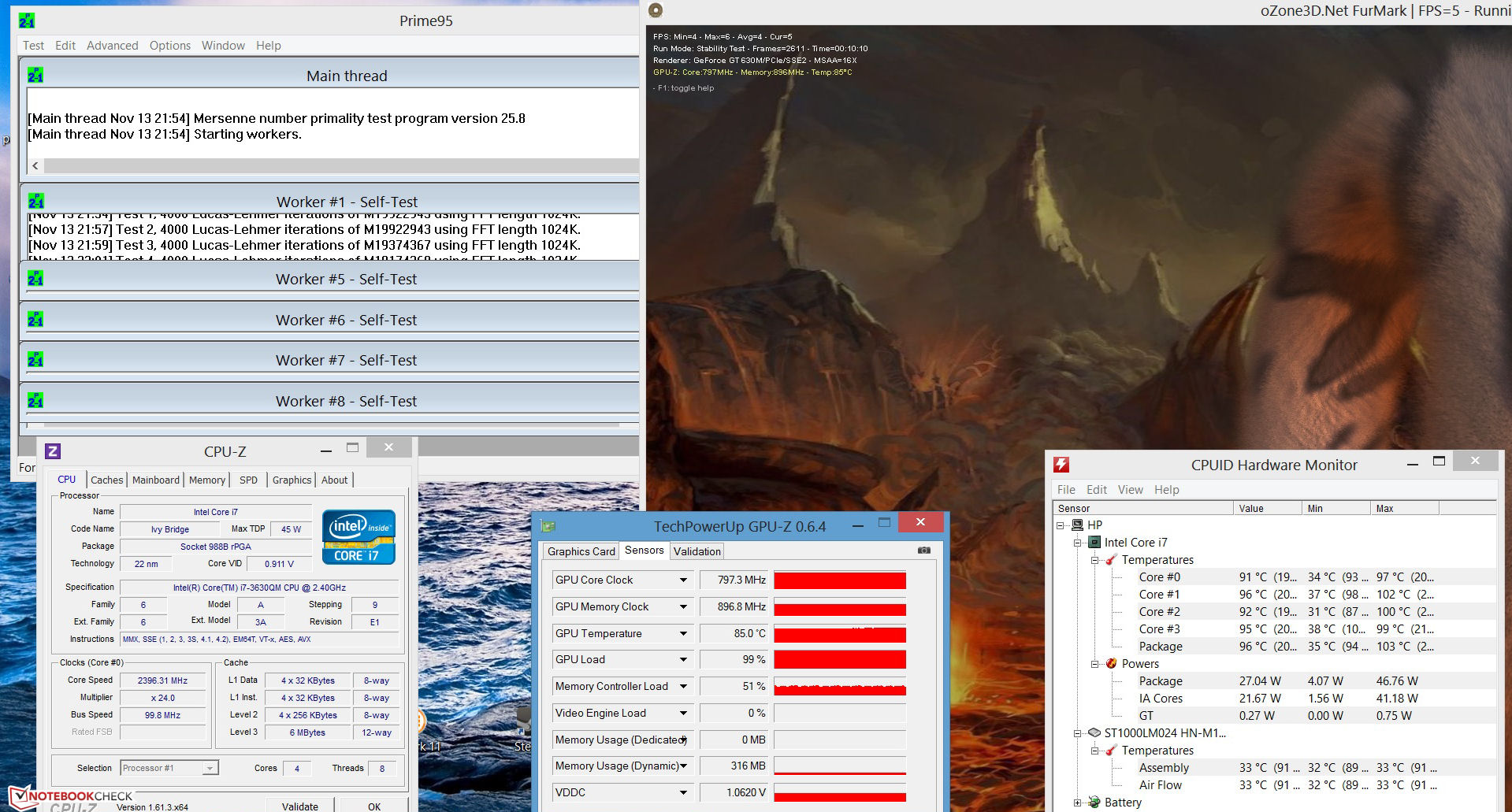
Task: Click the Battery icon in sensor tree
Action: (1094, 803)
